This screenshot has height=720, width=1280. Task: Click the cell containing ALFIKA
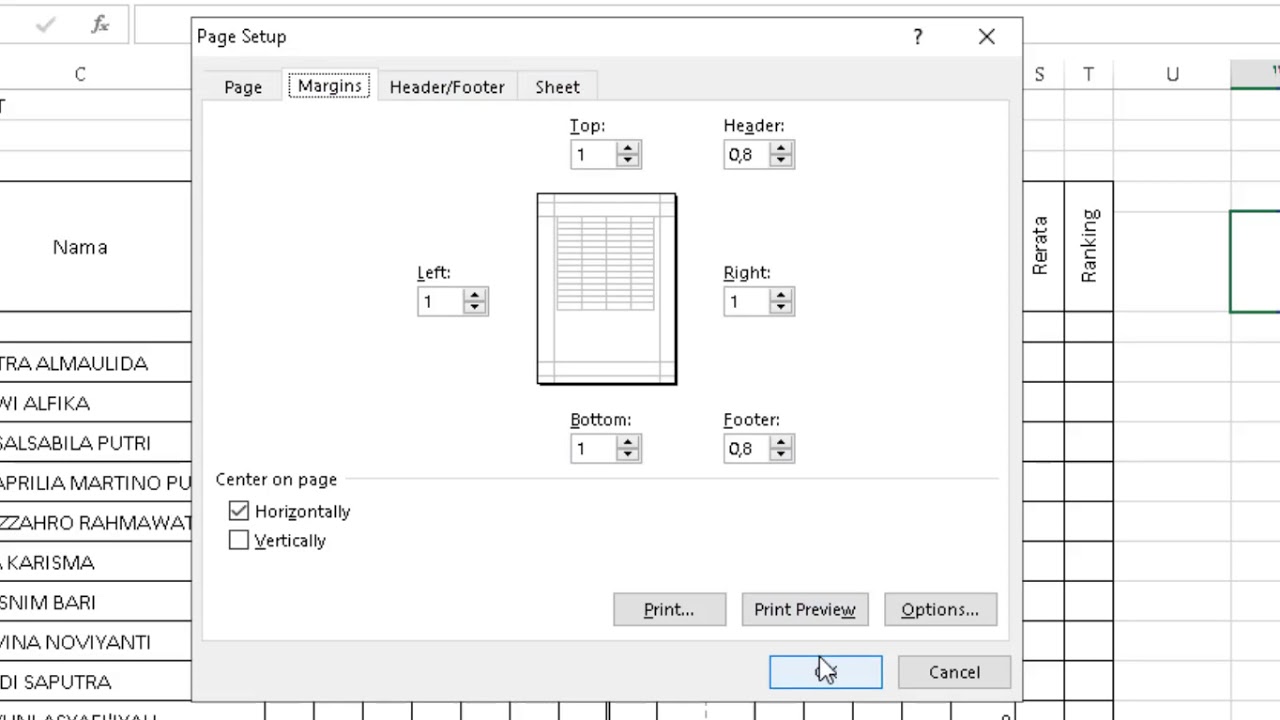point(95,403)
